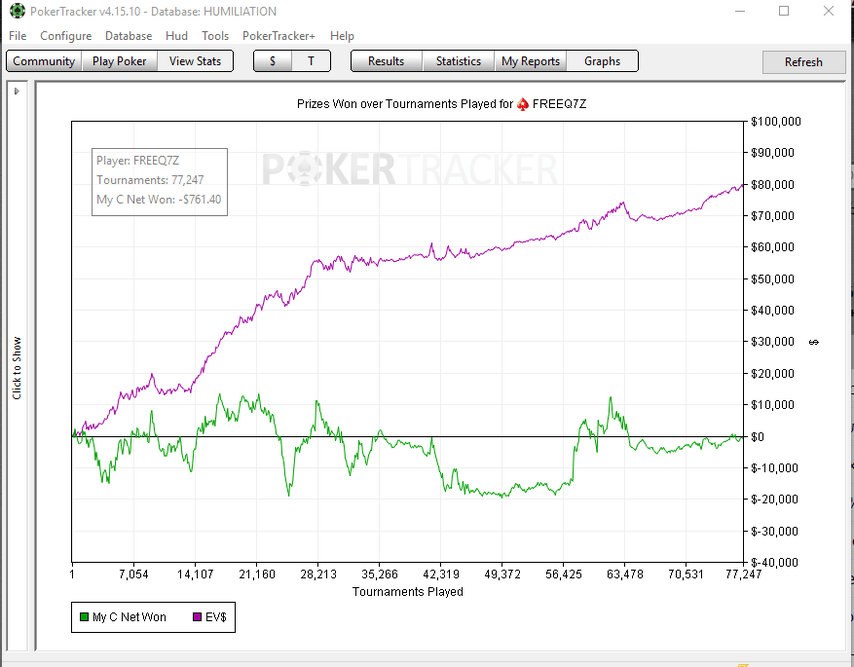Open the Database menu

pyautogui.click(x=129, y=36)
